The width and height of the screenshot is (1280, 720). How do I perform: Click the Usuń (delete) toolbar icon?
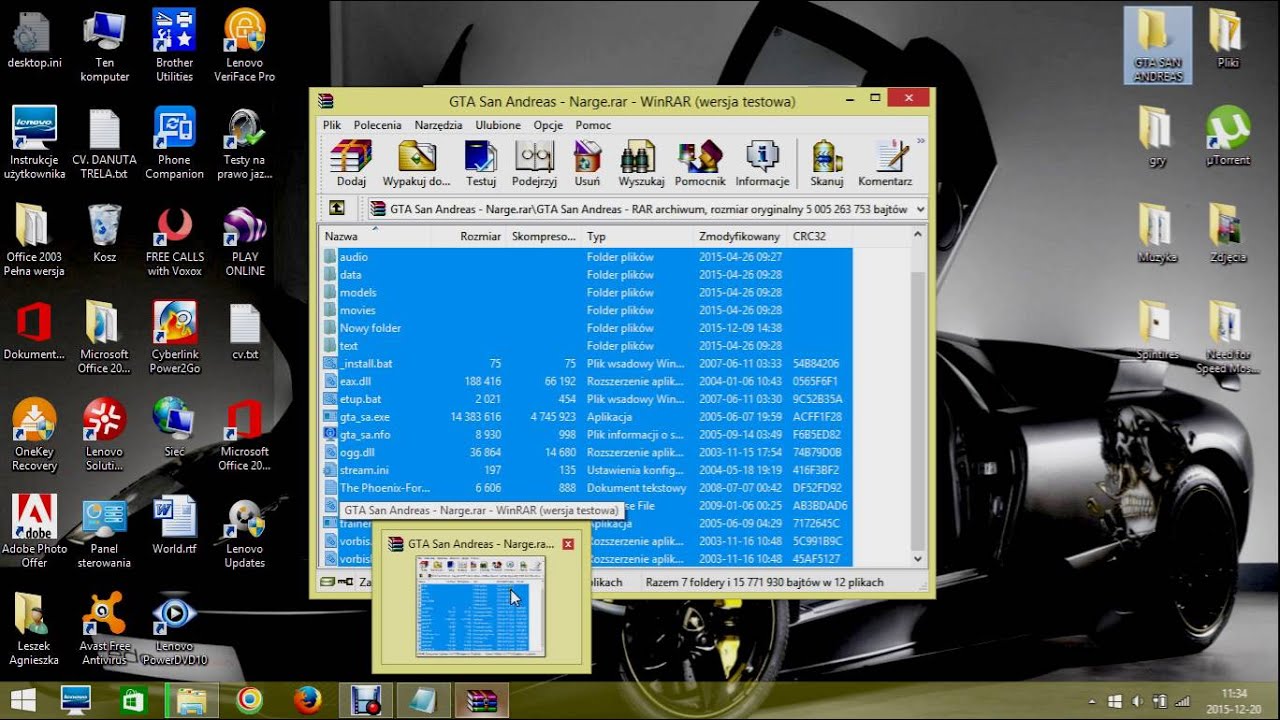point(587,164)
